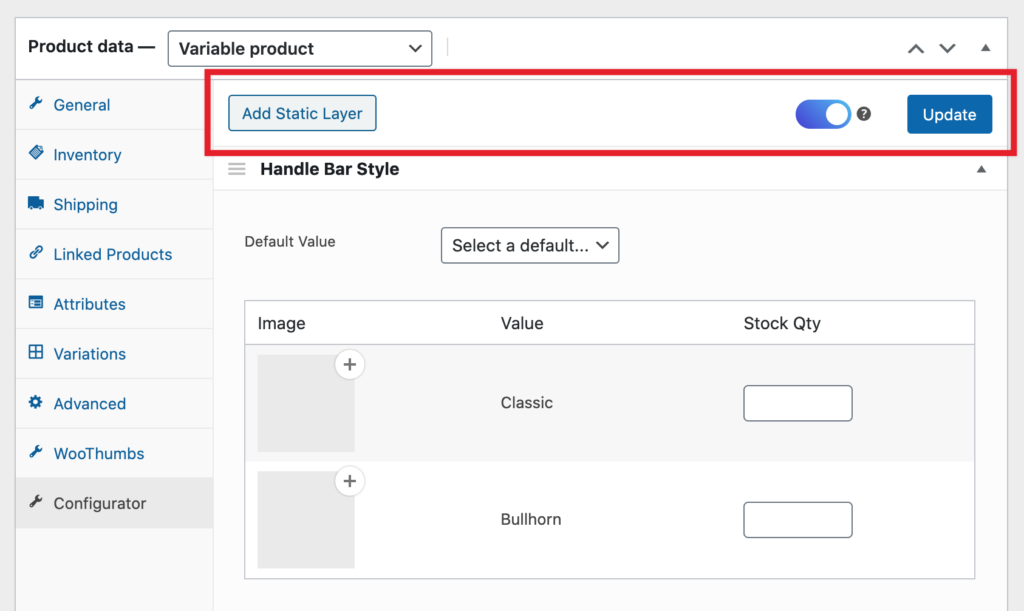This screenshot has width=1024, height=611.
Task: Toggle the configurator enable switch
Action: coord(822,114)
